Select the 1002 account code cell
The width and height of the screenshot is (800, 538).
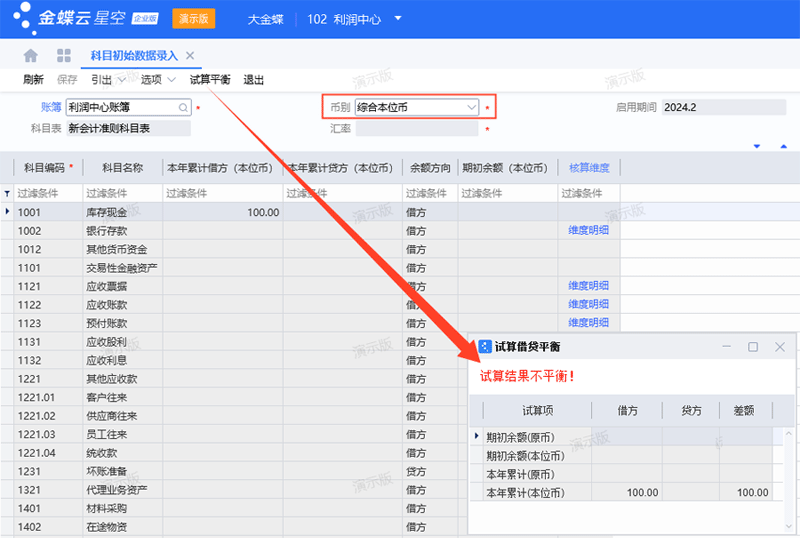tap(48, 231)
